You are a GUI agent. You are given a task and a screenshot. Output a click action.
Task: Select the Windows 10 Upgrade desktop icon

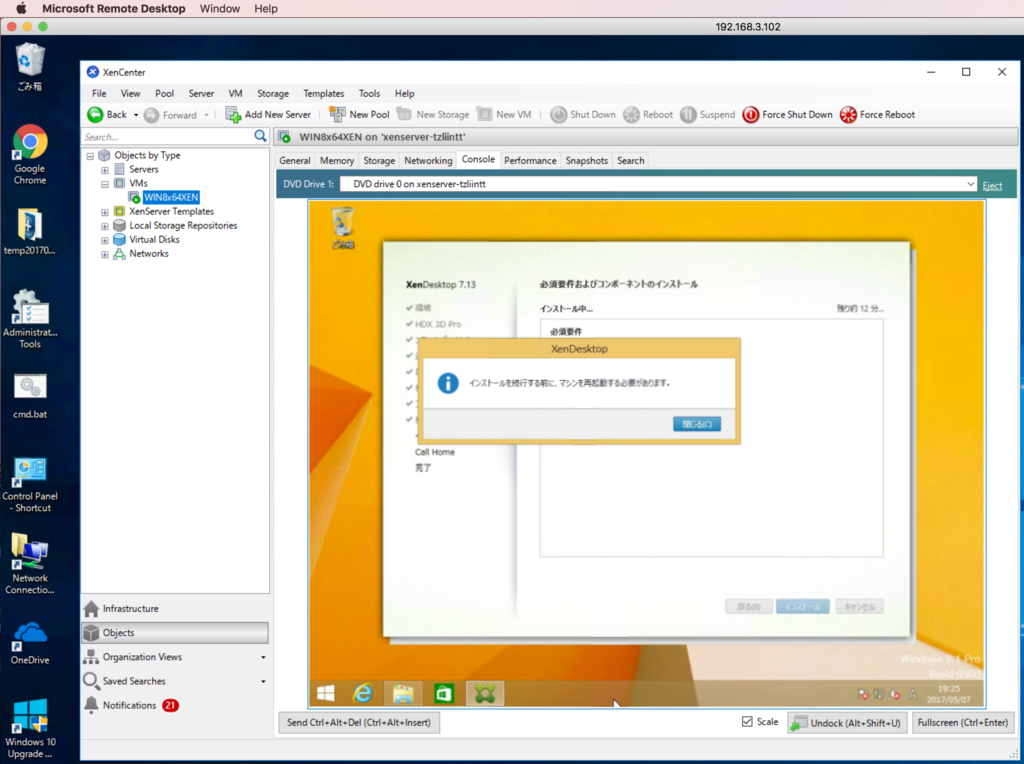point(30,729)
